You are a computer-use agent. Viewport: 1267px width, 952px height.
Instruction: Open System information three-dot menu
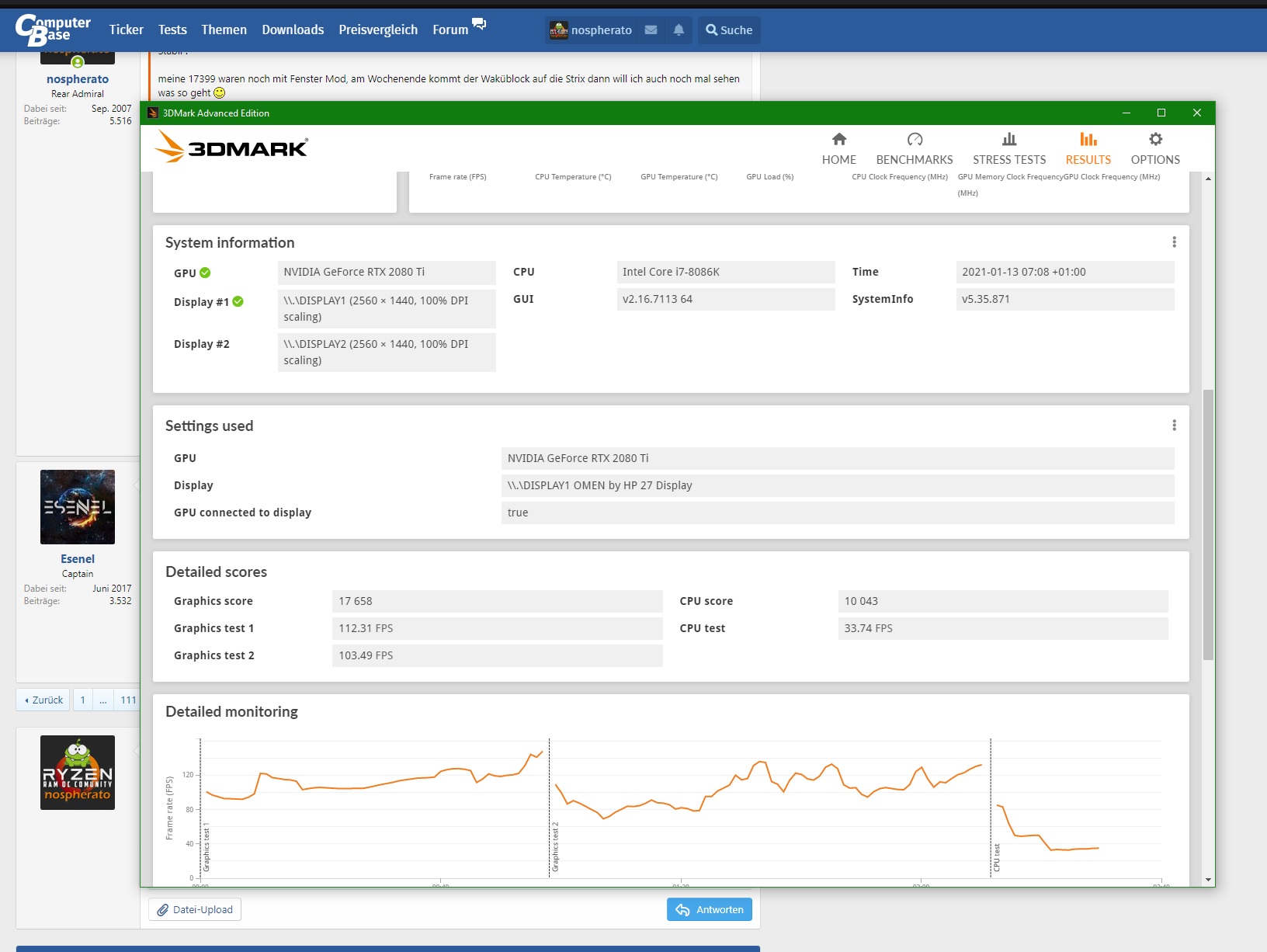pyautogui.click(x=1174, y=242)
